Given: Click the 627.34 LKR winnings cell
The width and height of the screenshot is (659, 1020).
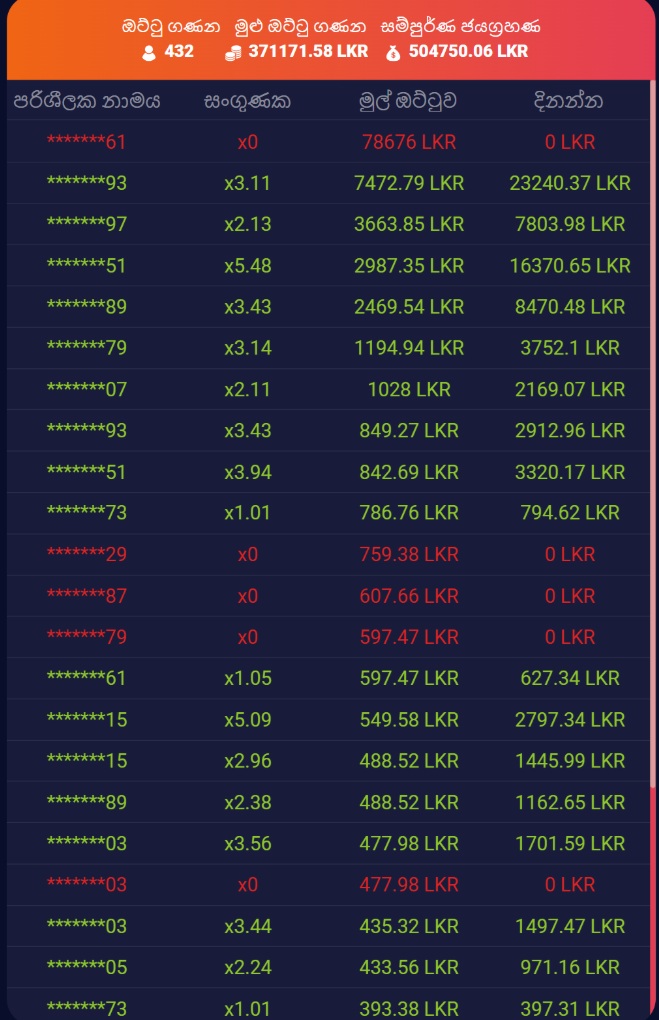Looking at the screenshot, I should (x=570, y=678).
